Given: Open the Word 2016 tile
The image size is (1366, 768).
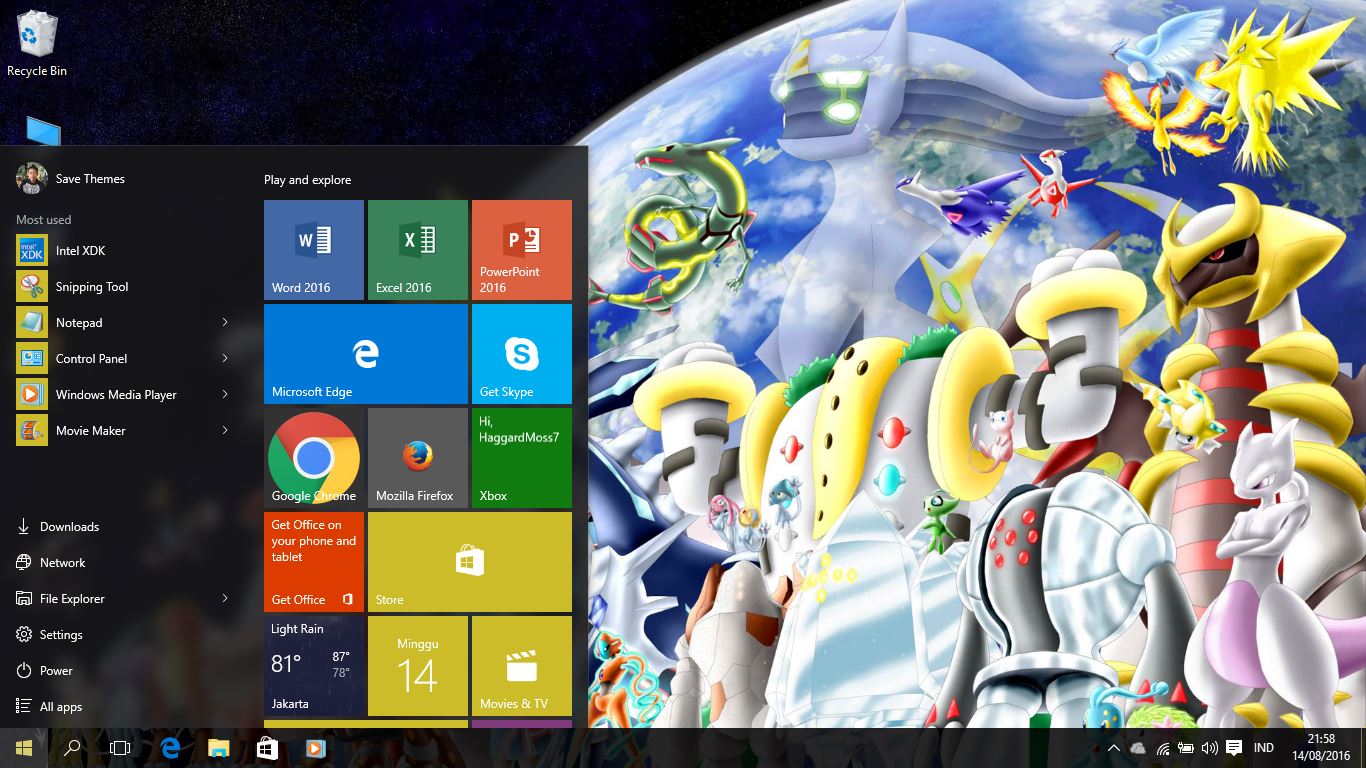Looking at the screenshot, I should pyautogui.click(x=314, y=250).
